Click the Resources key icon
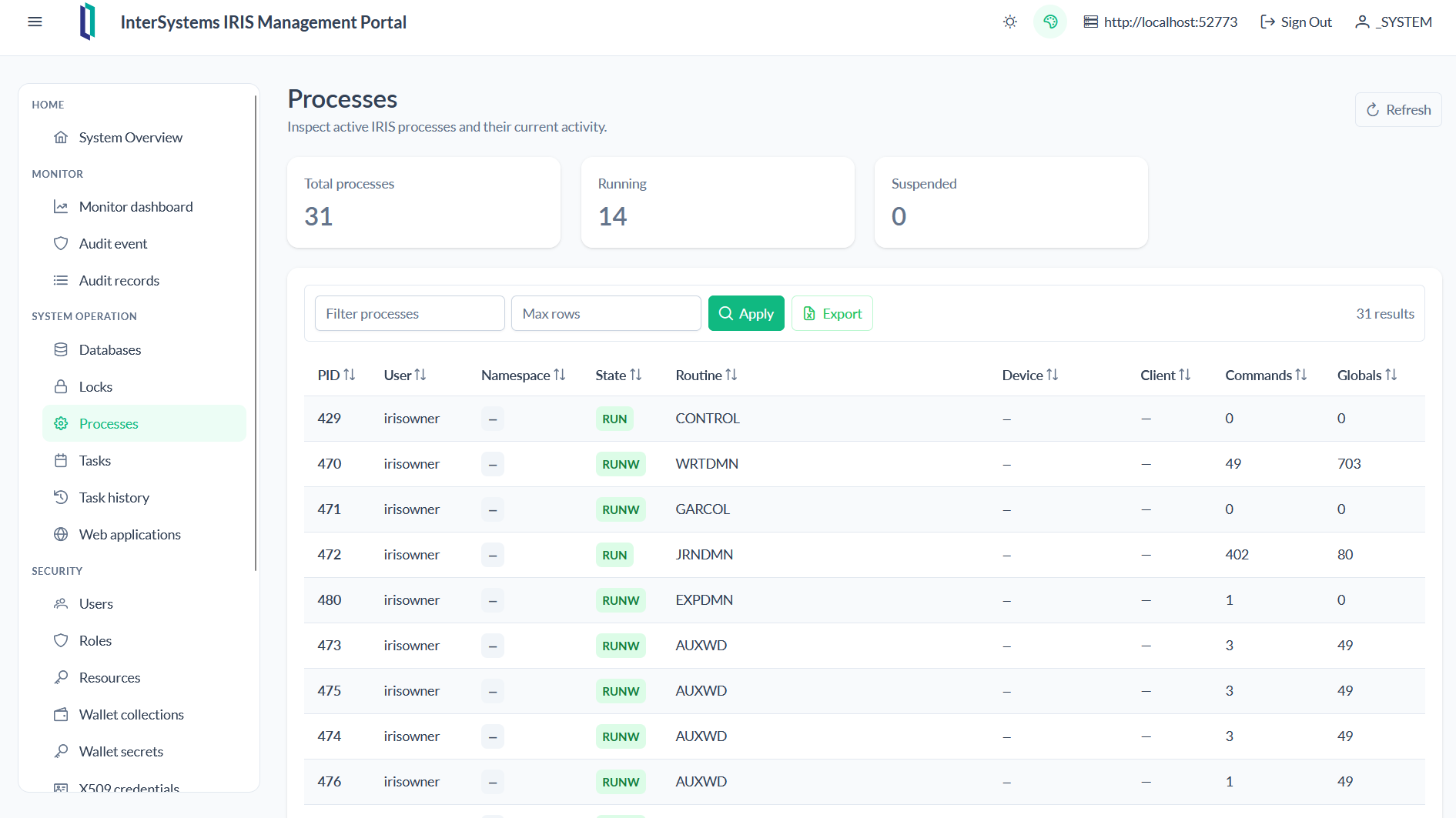Viewport: 1456px width, 818px height. pyautogui.click(x=61, y=678)
